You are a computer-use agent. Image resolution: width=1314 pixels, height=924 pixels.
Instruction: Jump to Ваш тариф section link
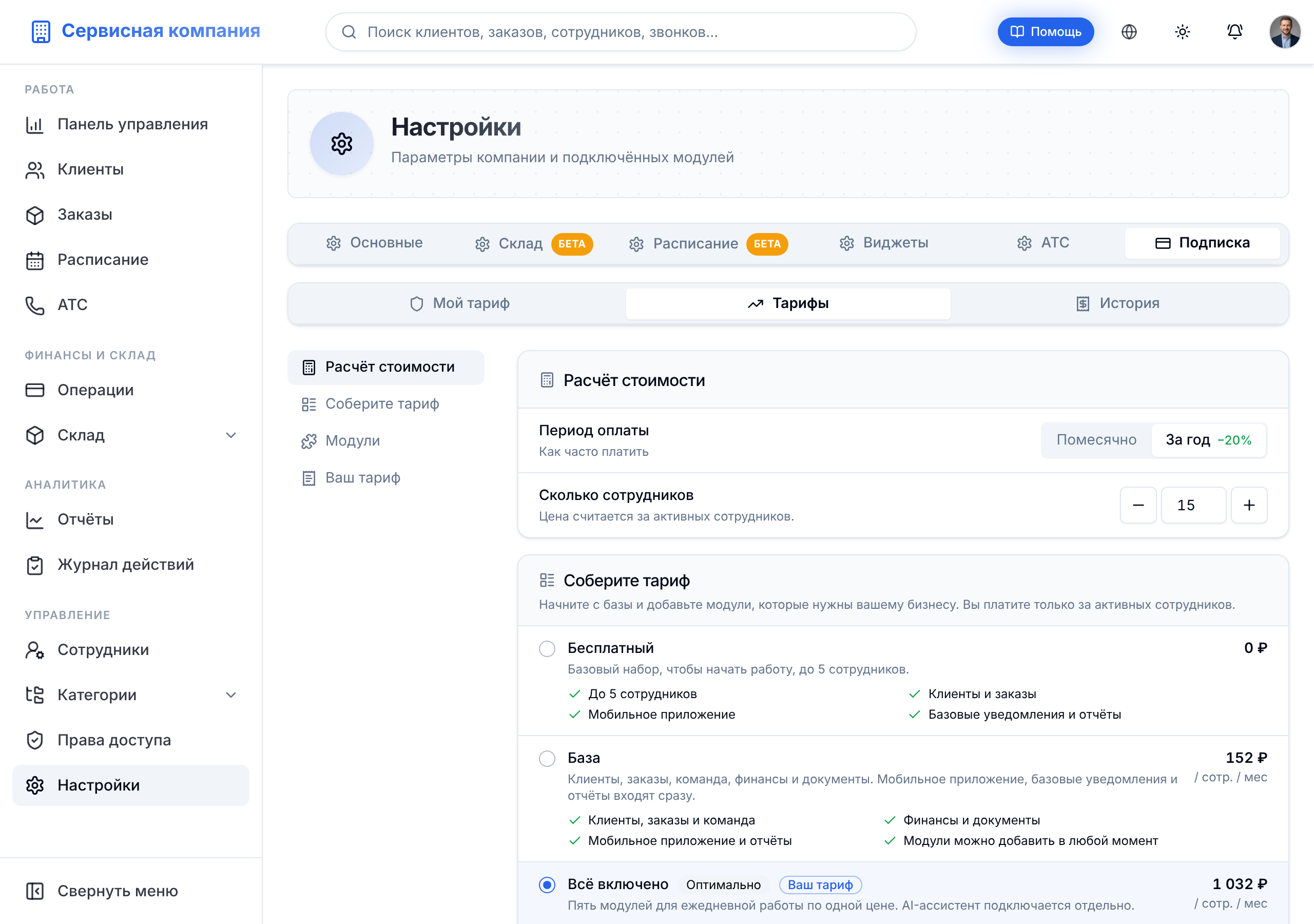(385, 478)
